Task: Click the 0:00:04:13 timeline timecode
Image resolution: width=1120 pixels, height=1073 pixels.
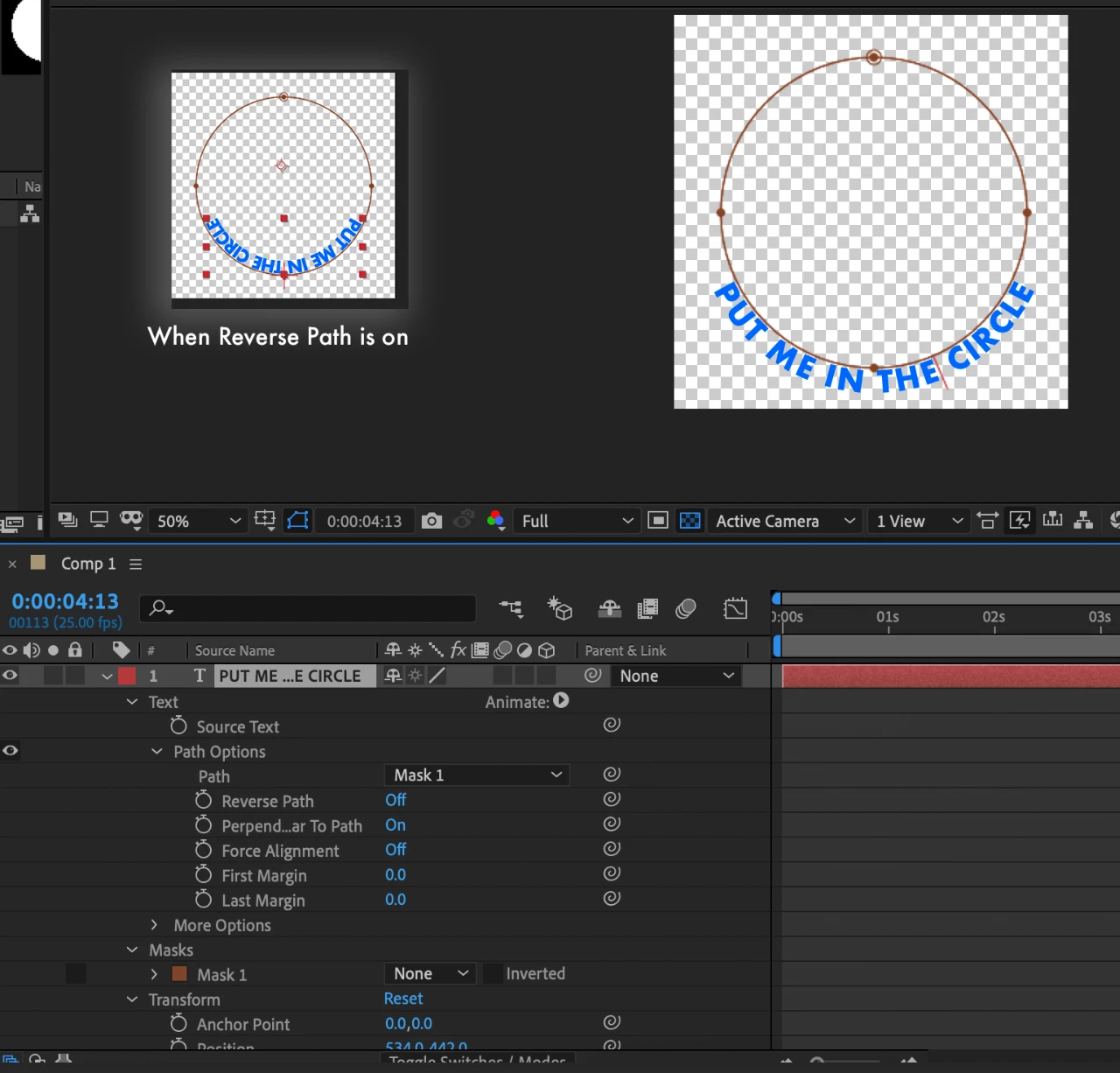Action: coord(65,601)
